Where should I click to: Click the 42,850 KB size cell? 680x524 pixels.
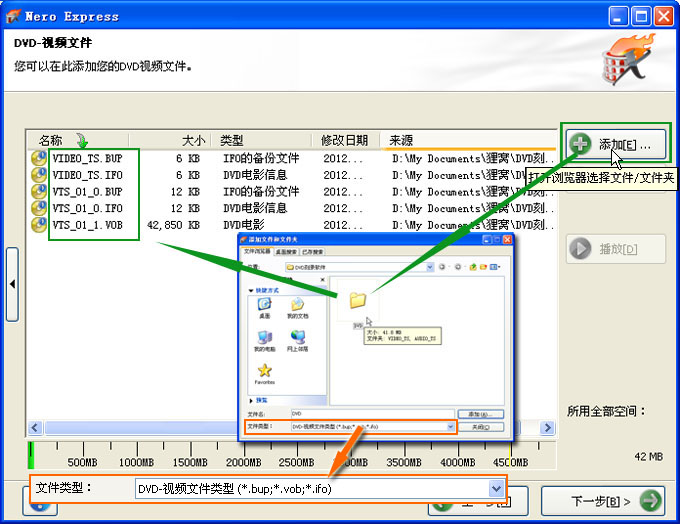coord(173,225)
